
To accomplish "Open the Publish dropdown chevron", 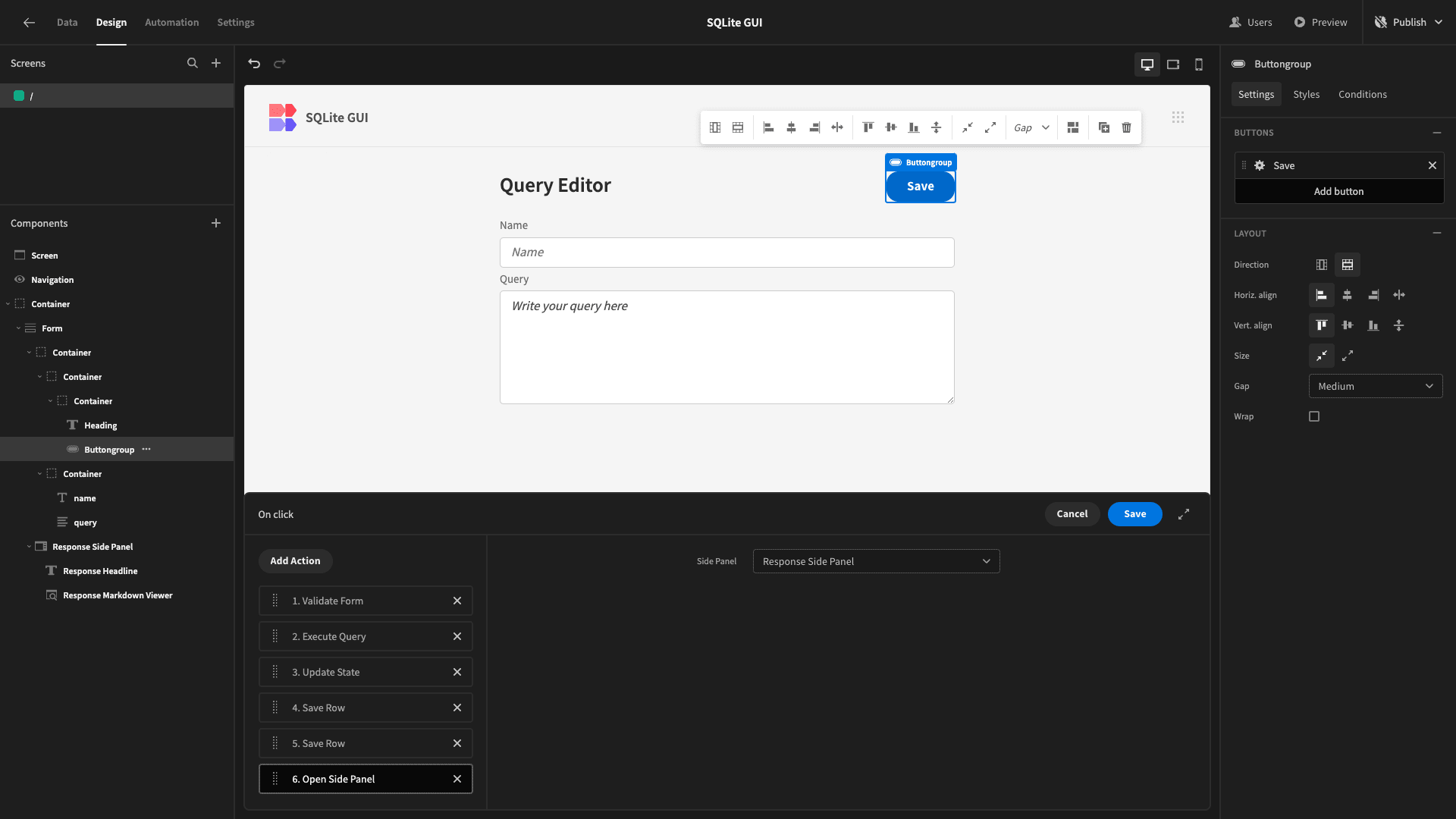I will (1439, 23).
